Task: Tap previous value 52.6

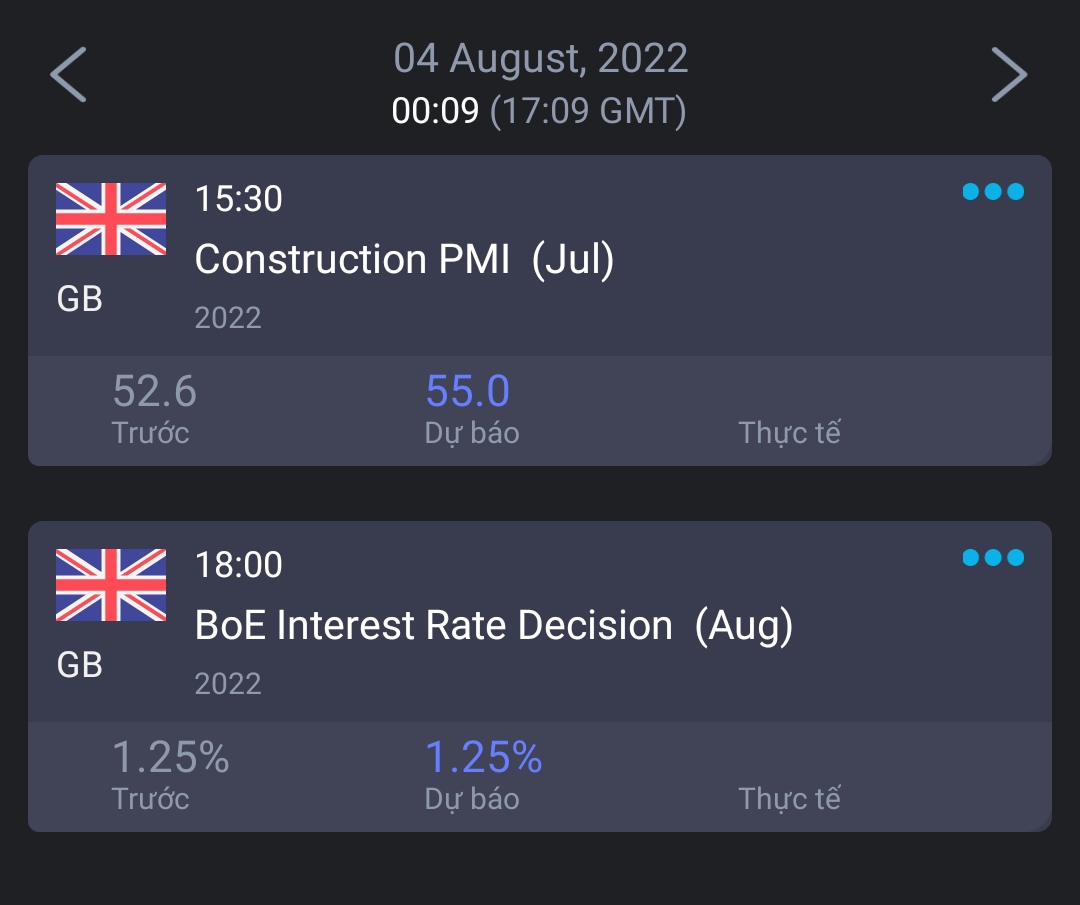Action: click(154, 391)
